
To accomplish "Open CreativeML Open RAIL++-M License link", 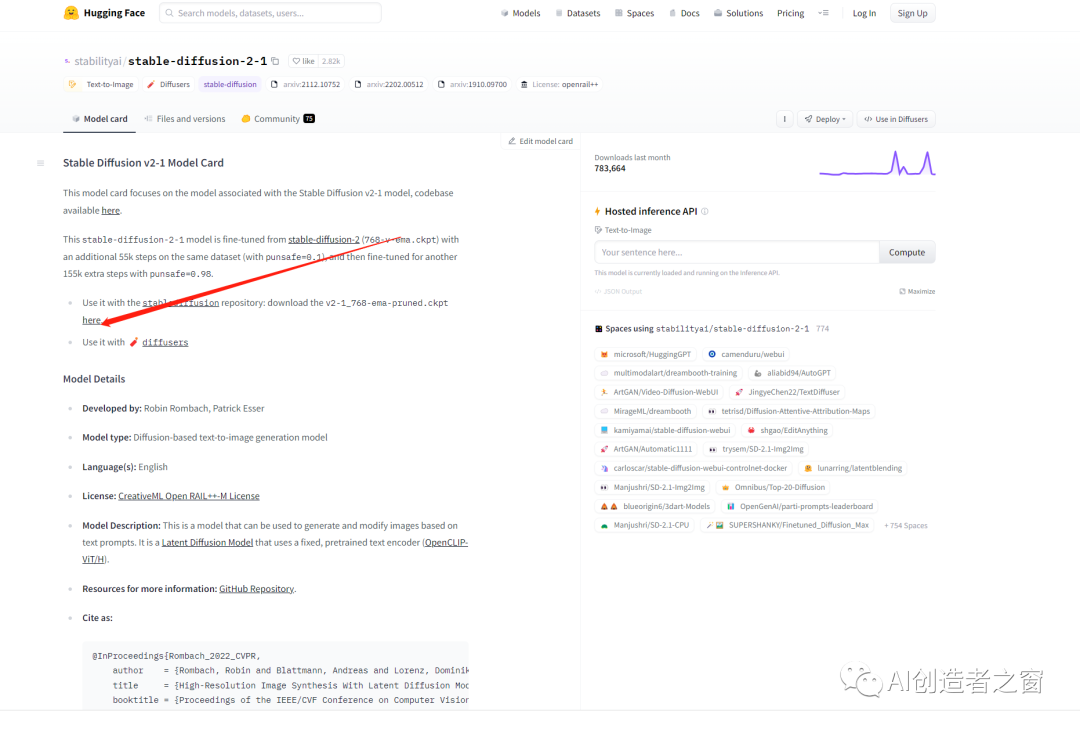I will pos(189,496).
